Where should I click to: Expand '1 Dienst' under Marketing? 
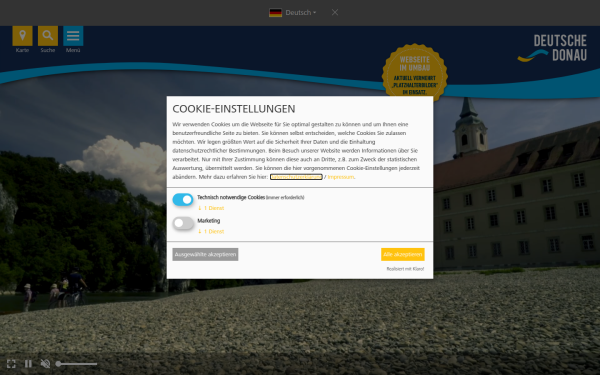click(x=211, y=232)
